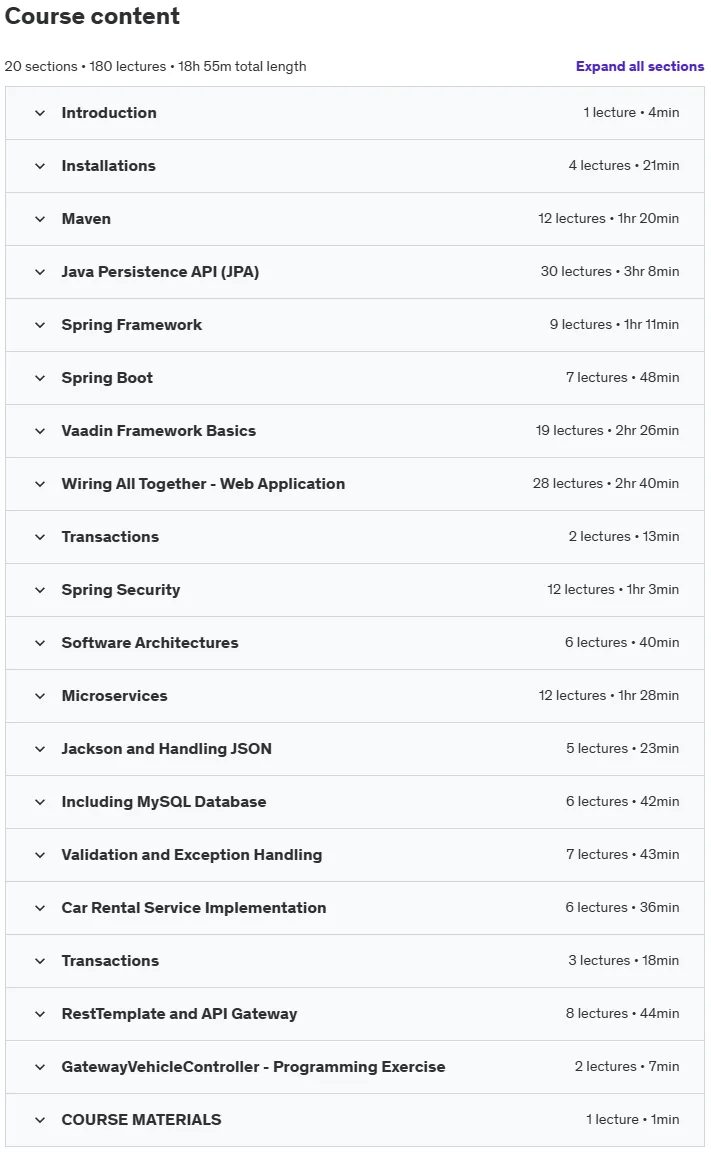711x1152 pixels.
Task: Open GatewayVehicleController Programming Exercise section
Action: tap(355, 1067)
